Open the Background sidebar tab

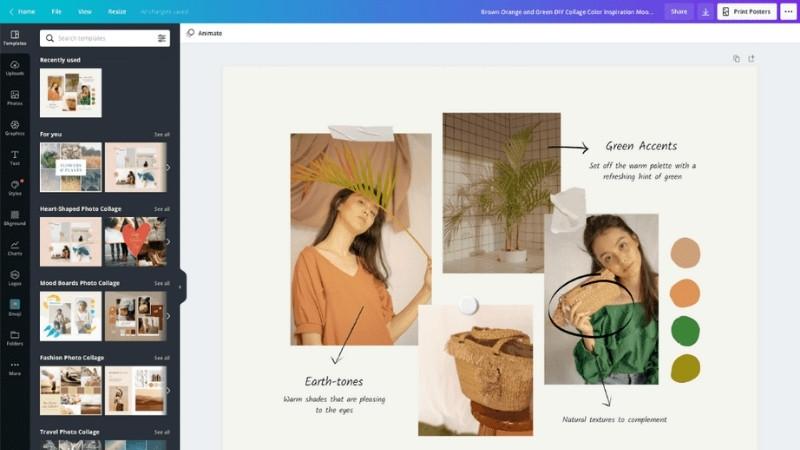pyautogui.click(x=15, y=218)
